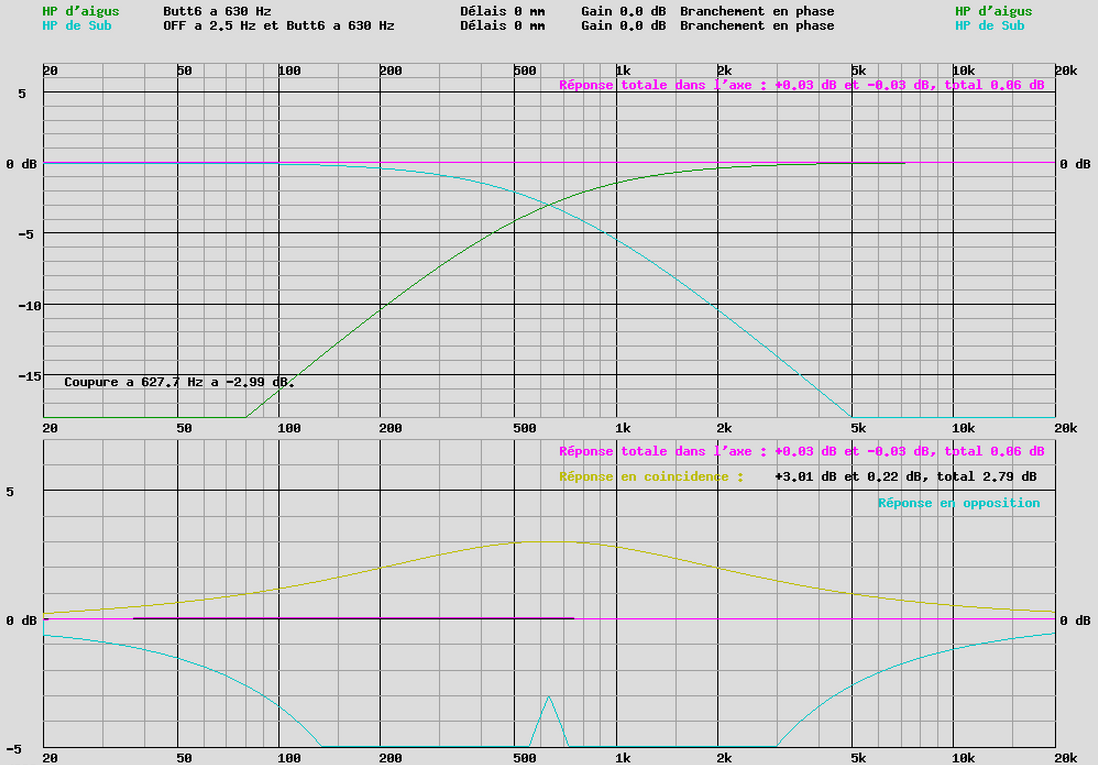Click "Branchement en phase" on the second row
The width and height of the screenshot is (1098, 765).
point(757,26)
